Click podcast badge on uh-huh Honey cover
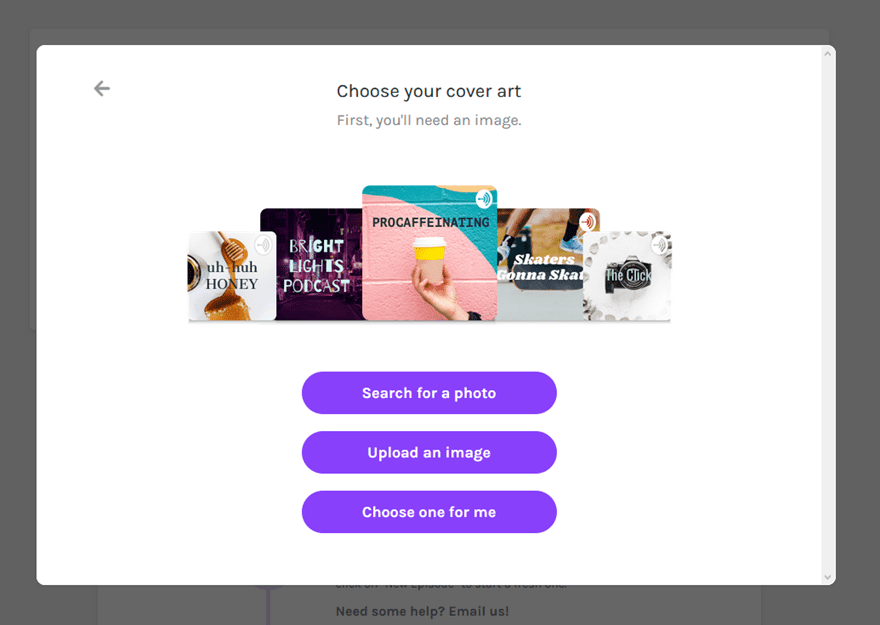This screenshot has height=625, width=880. pos(263,245)
